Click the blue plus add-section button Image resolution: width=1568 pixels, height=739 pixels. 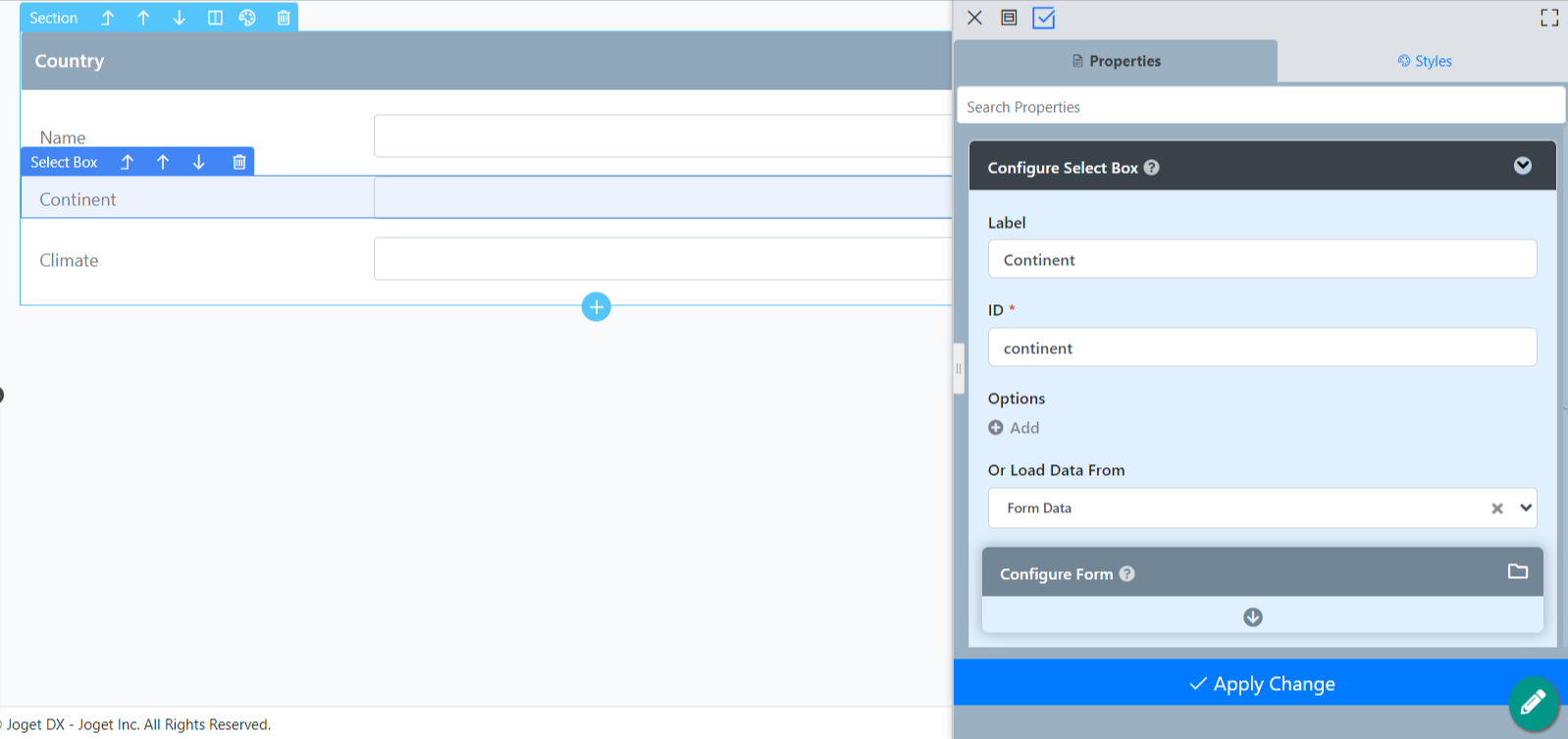pos(596,307)
